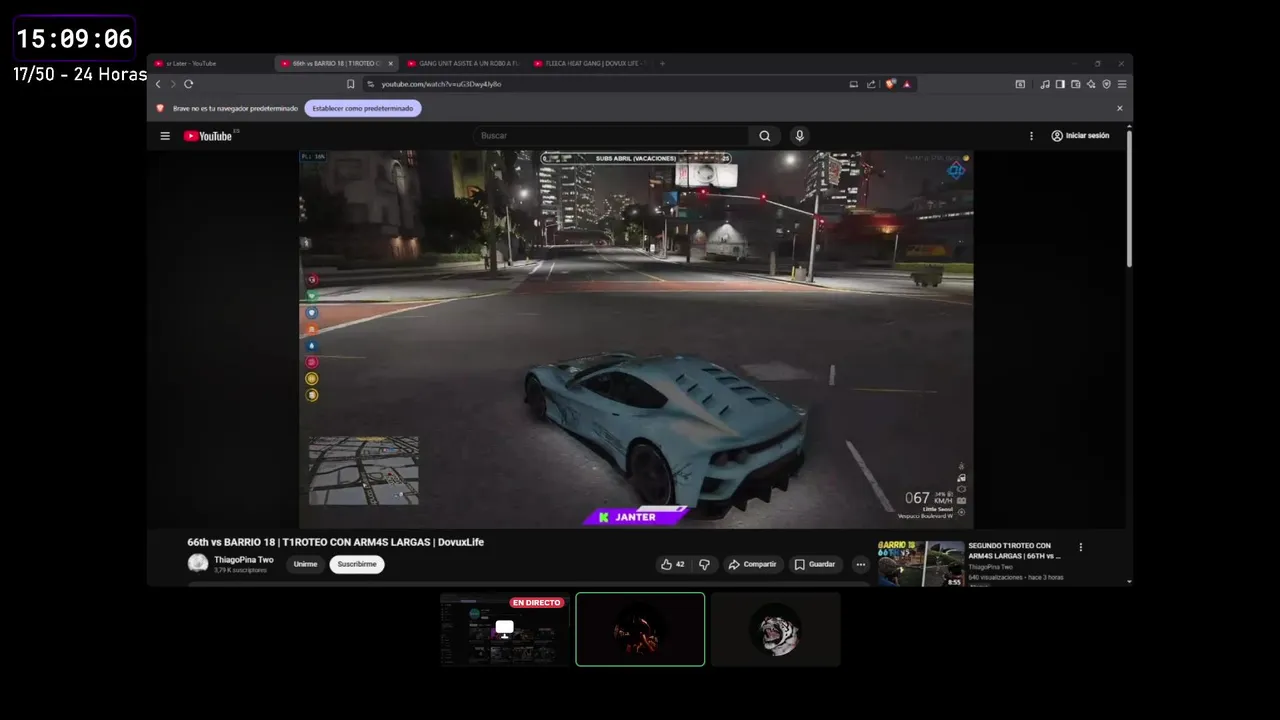Click the 'Compartir' share button
The height and width of the screenshot is (720, 1280).
[x=752, y=564]
